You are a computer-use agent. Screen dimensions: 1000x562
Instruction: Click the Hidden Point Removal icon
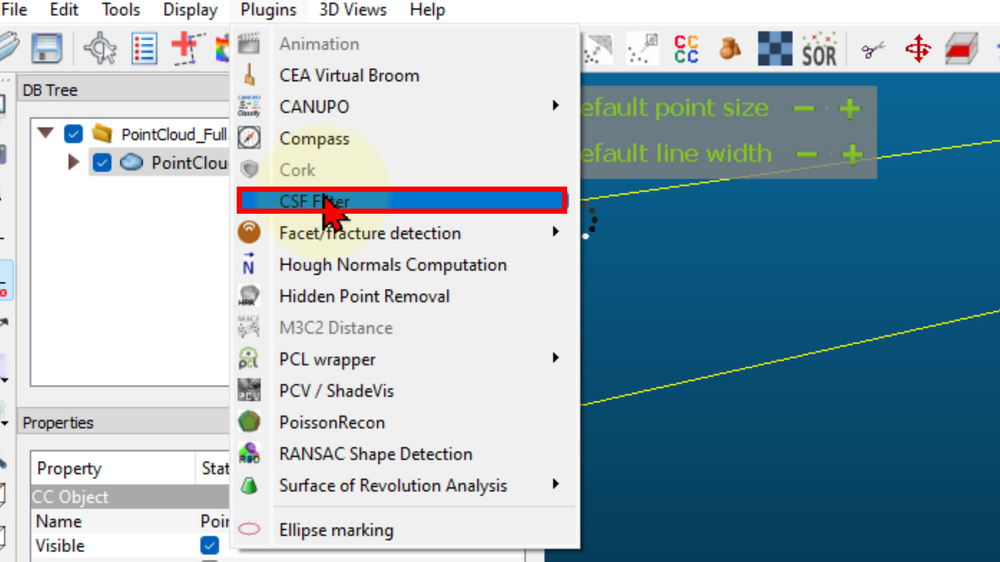coord(249,296)
